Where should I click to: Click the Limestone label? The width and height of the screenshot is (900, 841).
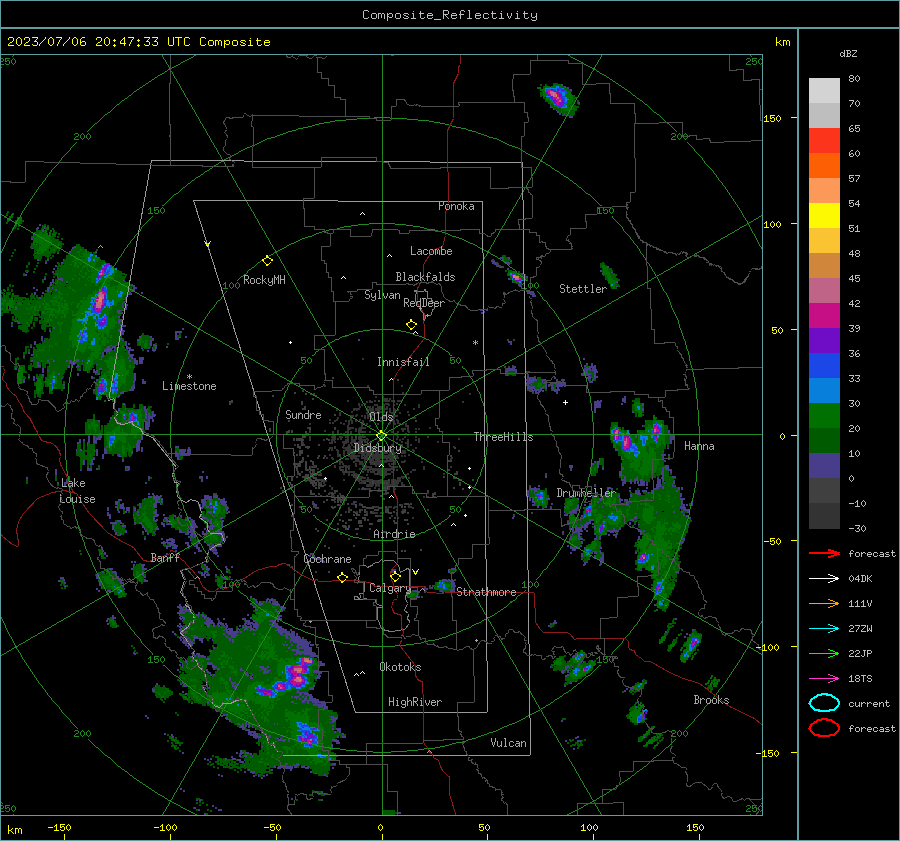(x=189, y=386)
